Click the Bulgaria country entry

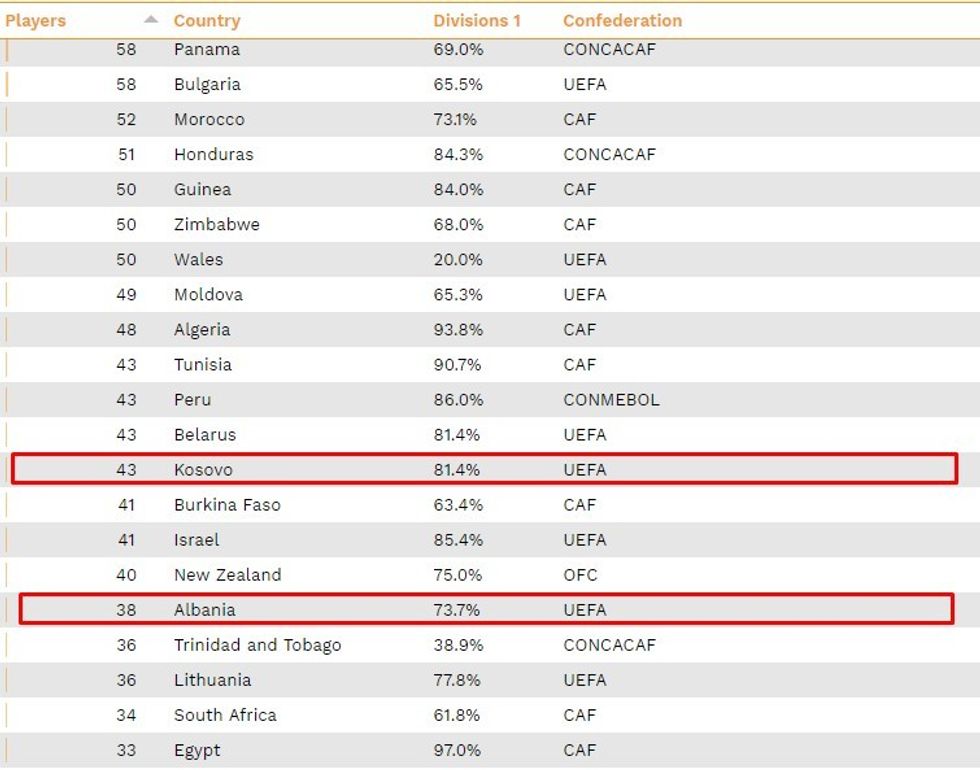(x=207, y=84)
